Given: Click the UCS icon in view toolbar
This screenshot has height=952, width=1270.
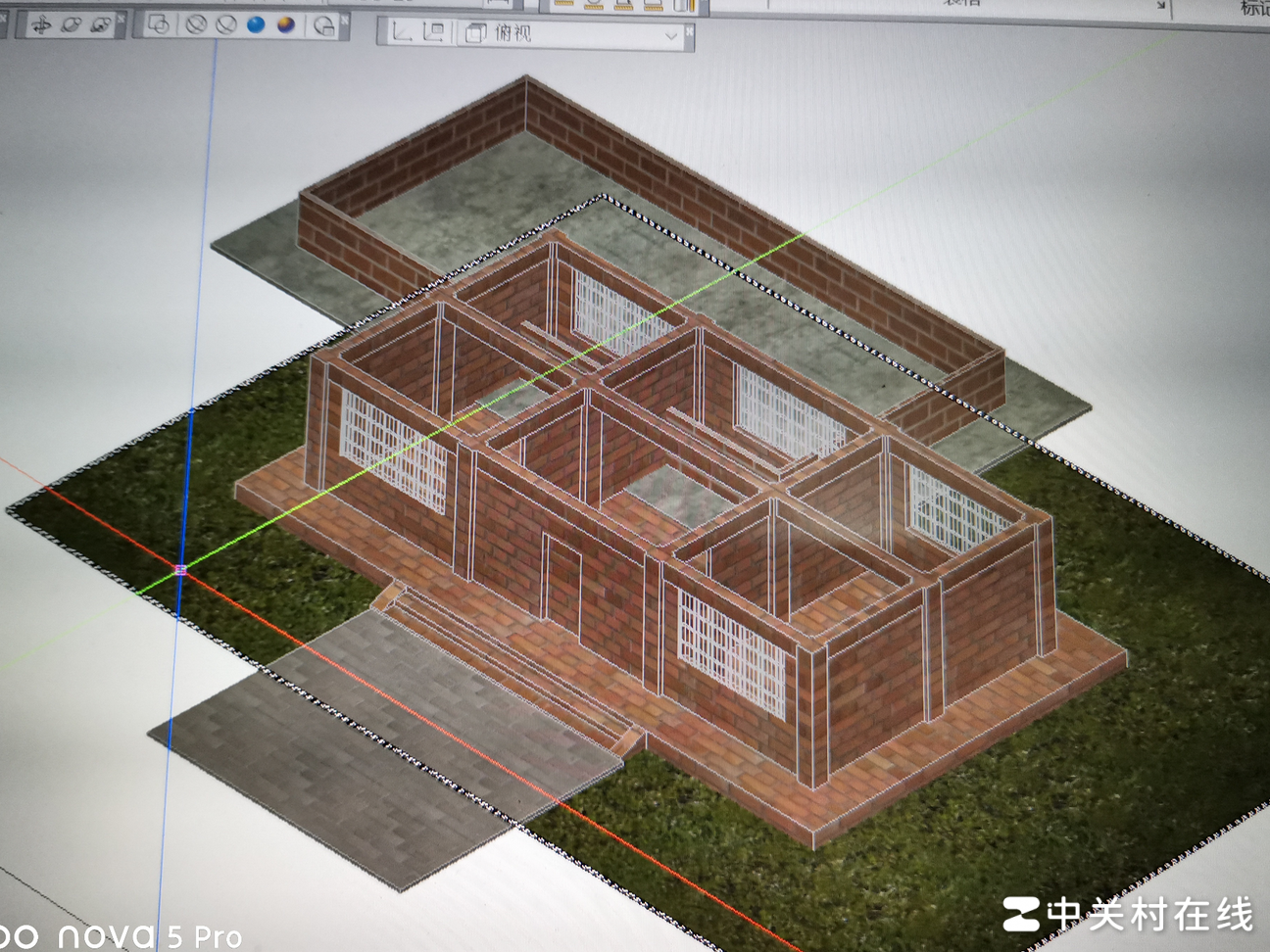Looking at the screenshot, I should point(402,32).
